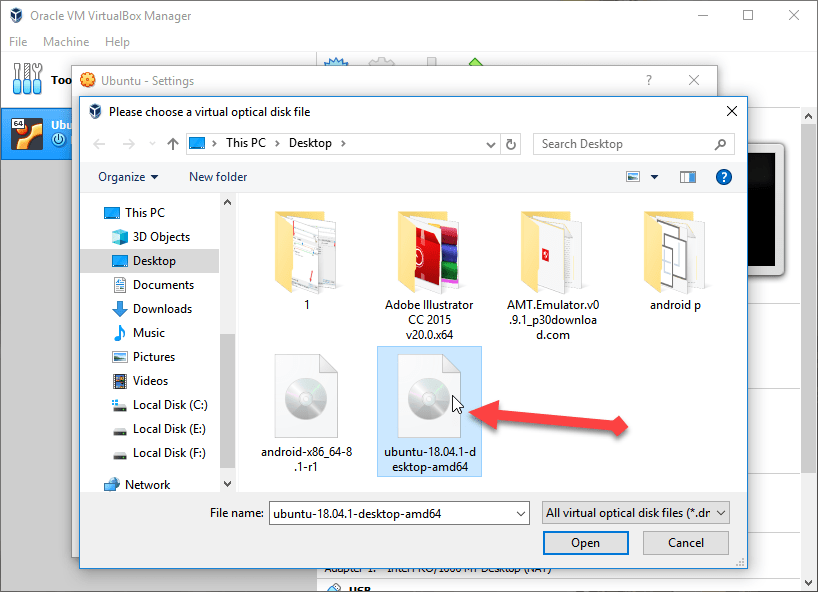Click the Up one level arrow
The height and width of the screenshot is (592, 818).
(173, 144)
